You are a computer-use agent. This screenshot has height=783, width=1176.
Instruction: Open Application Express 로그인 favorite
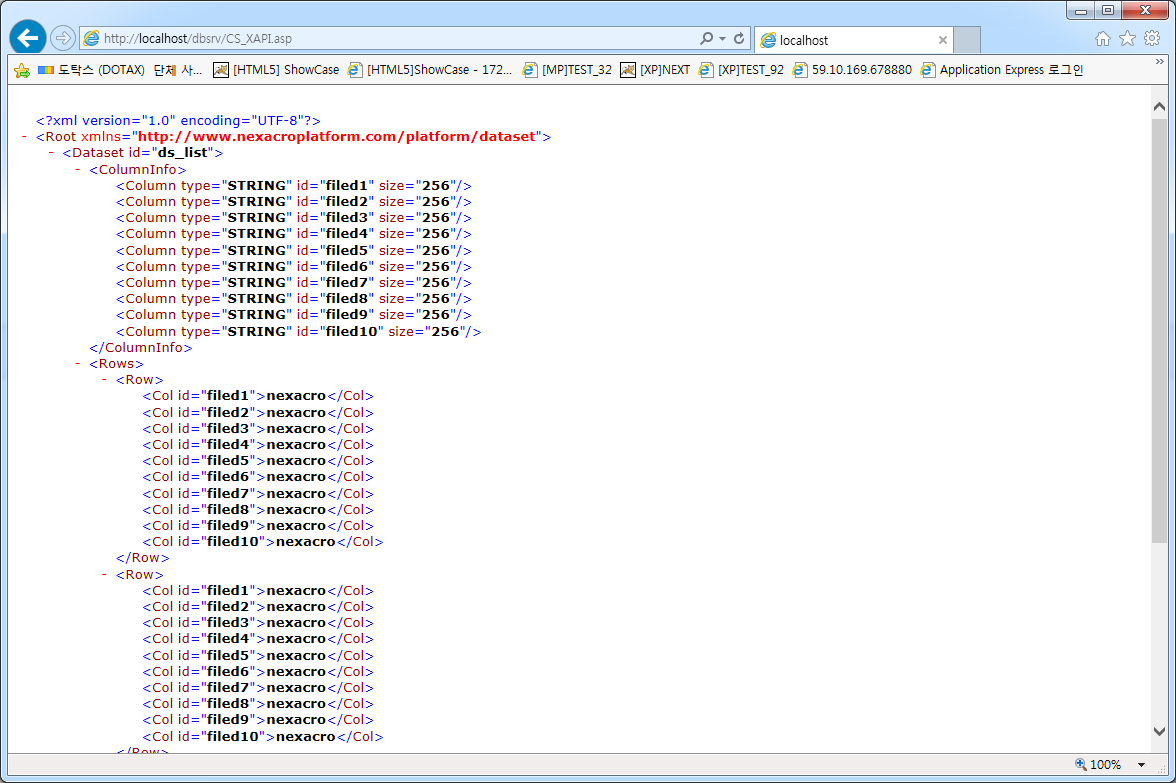click(x=1002, y=70)
